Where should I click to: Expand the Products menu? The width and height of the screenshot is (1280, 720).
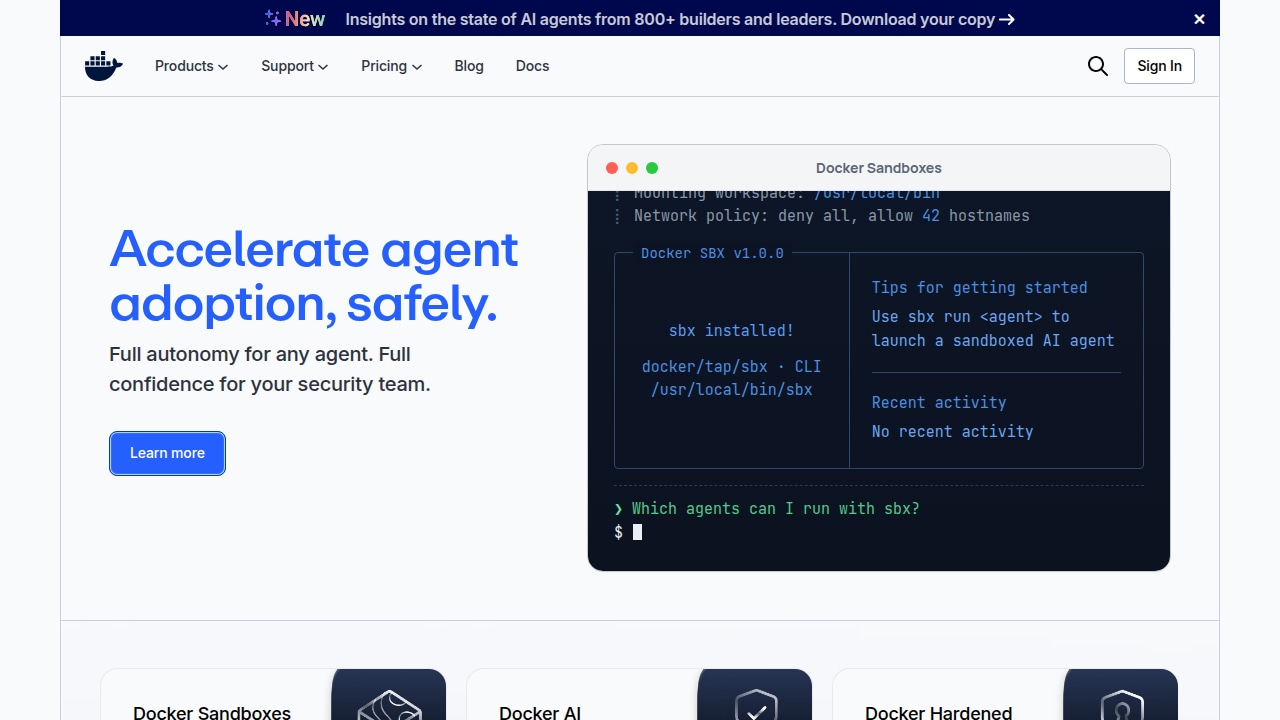192,66
